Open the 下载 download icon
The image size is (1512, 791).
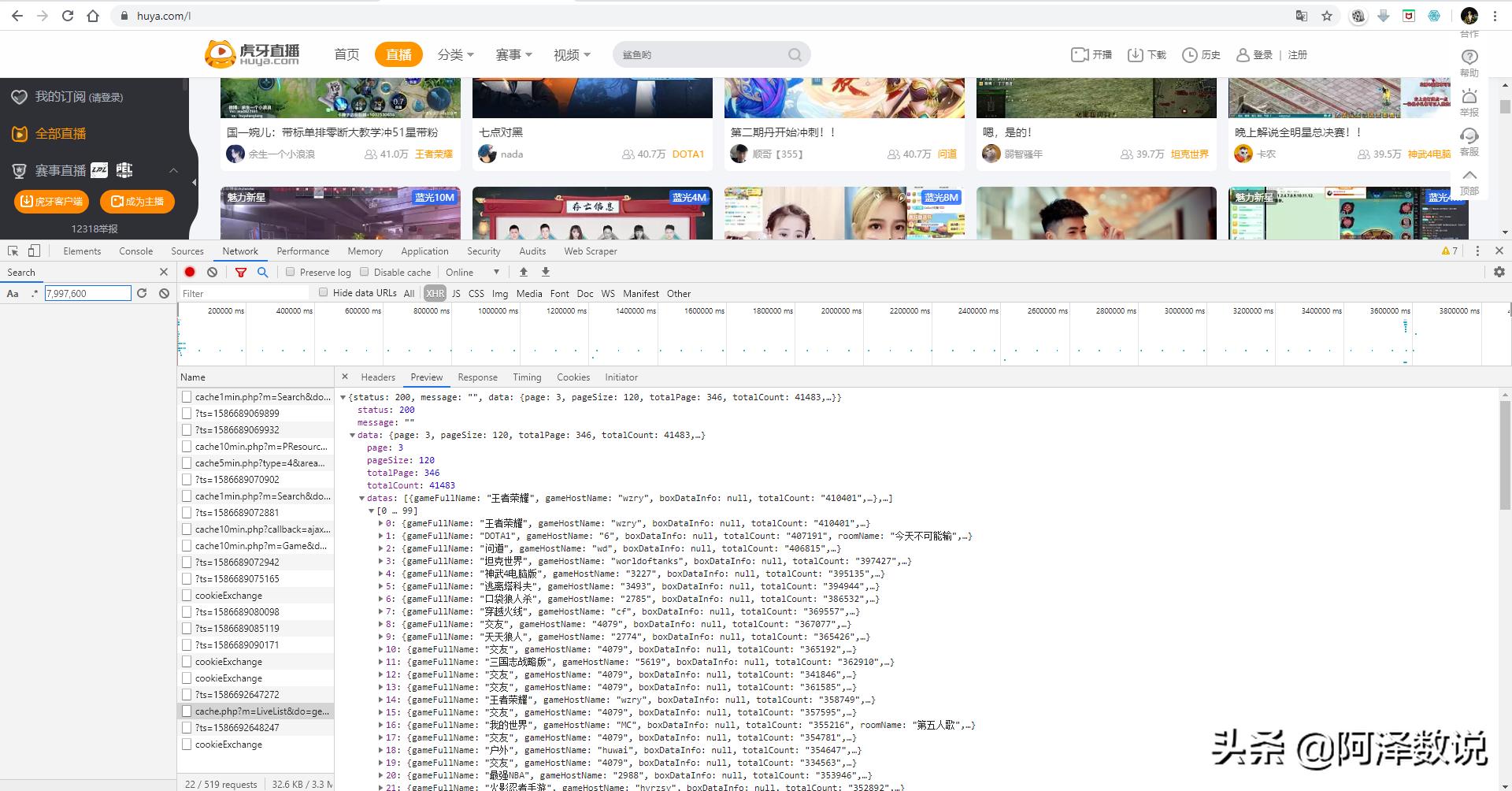click(1136, 54)
